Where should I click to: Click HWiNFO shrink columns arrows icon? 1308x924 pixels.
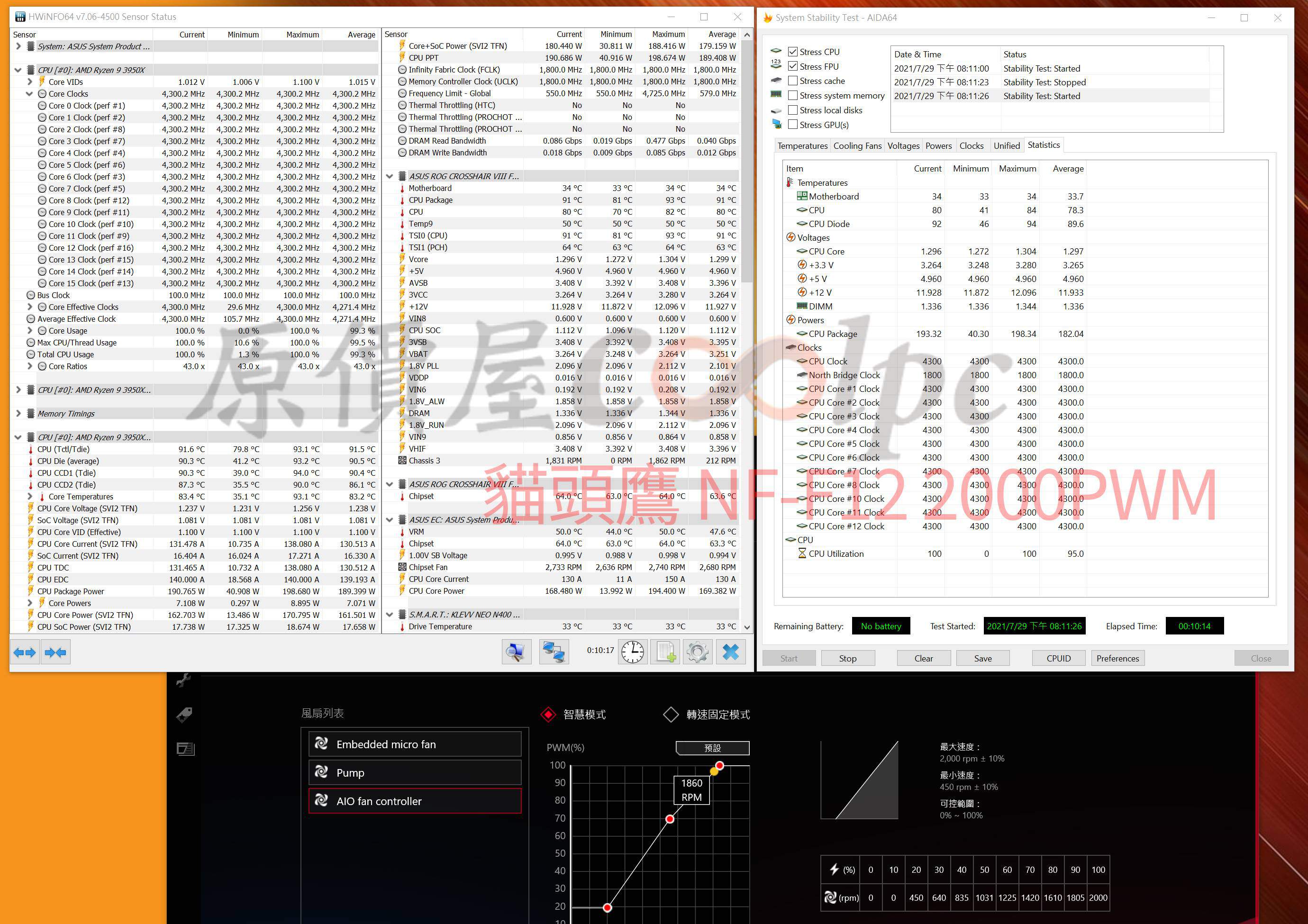pos(55,652)
